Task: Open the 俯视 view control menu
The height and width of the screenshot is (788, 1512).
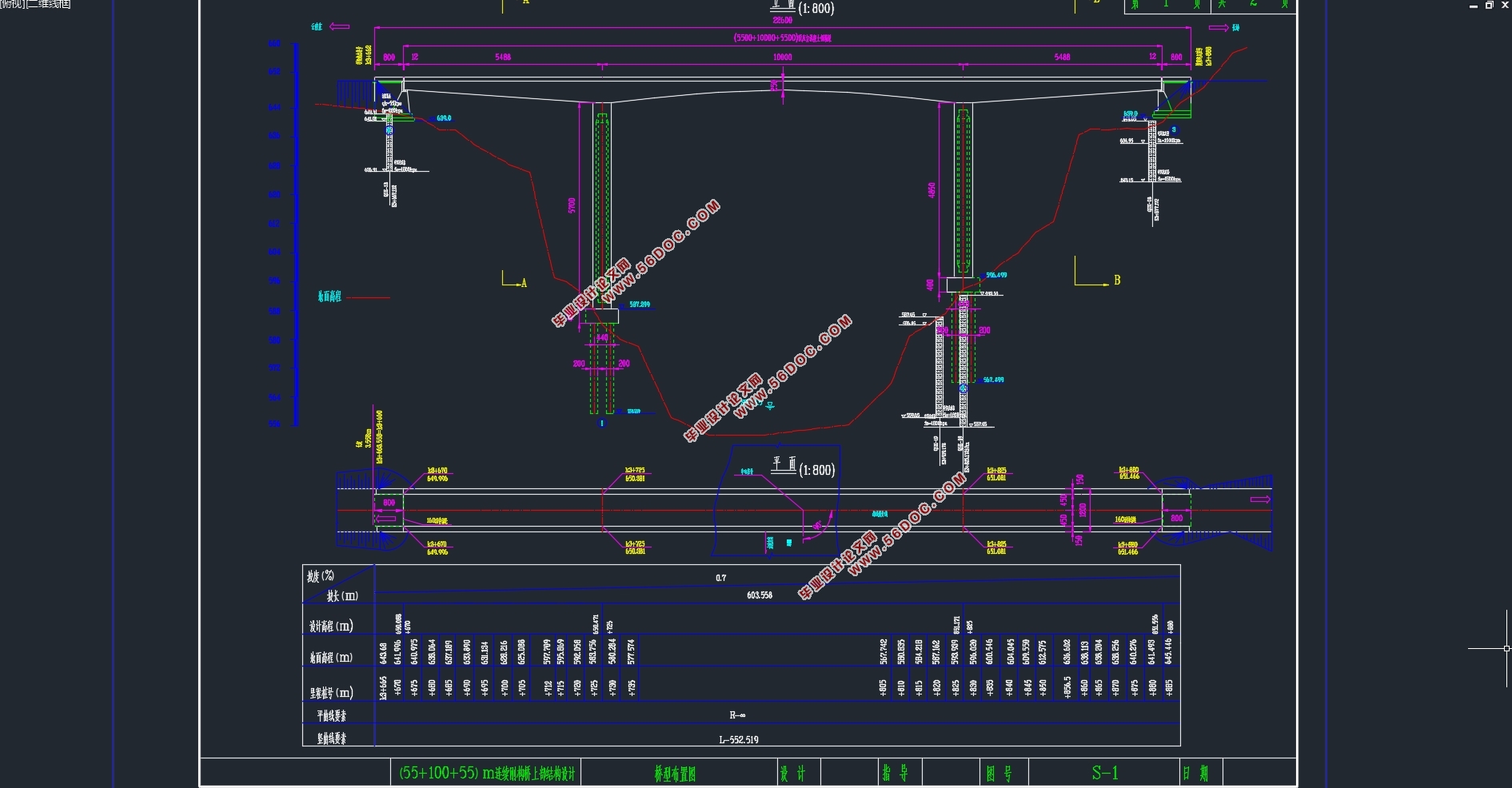Action: point(11,4)
